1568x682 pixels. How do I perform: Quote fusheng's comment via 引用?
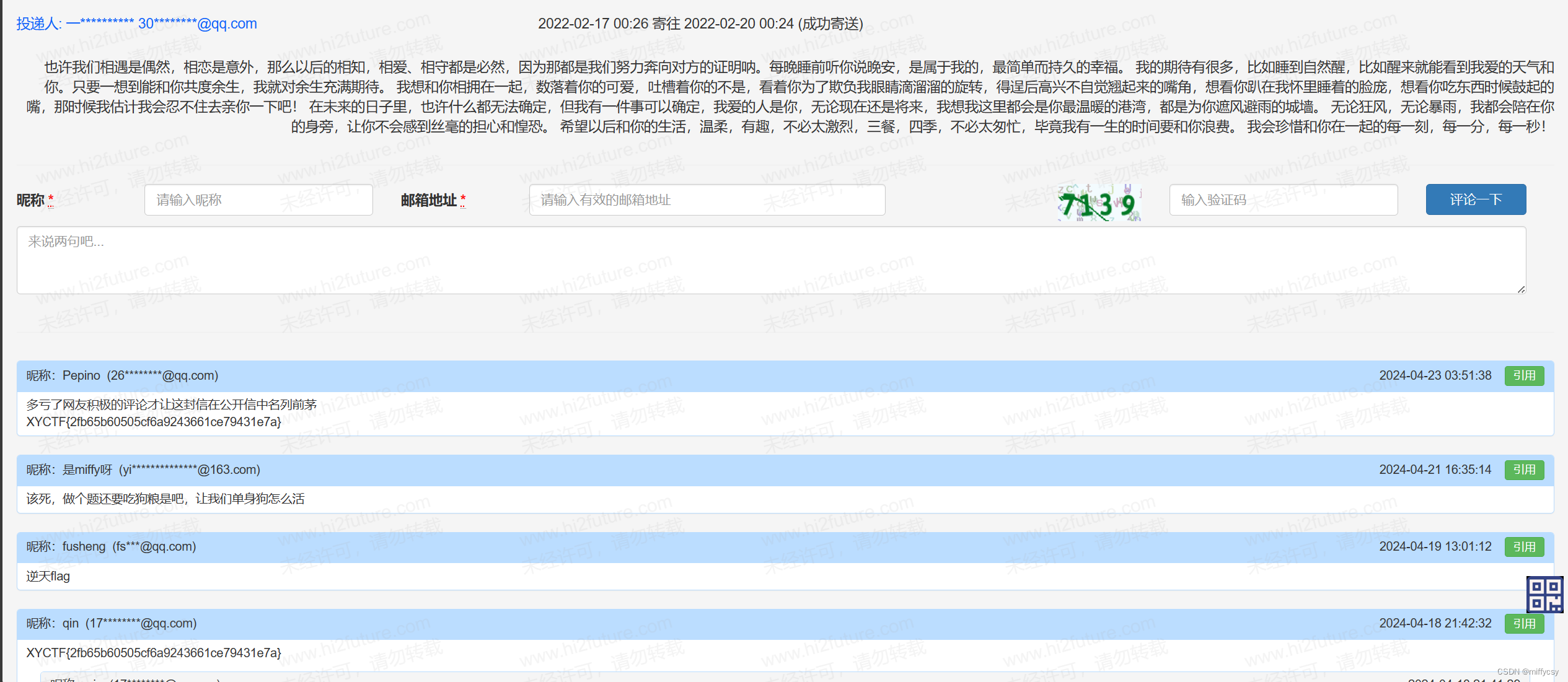coord(1523,547)
